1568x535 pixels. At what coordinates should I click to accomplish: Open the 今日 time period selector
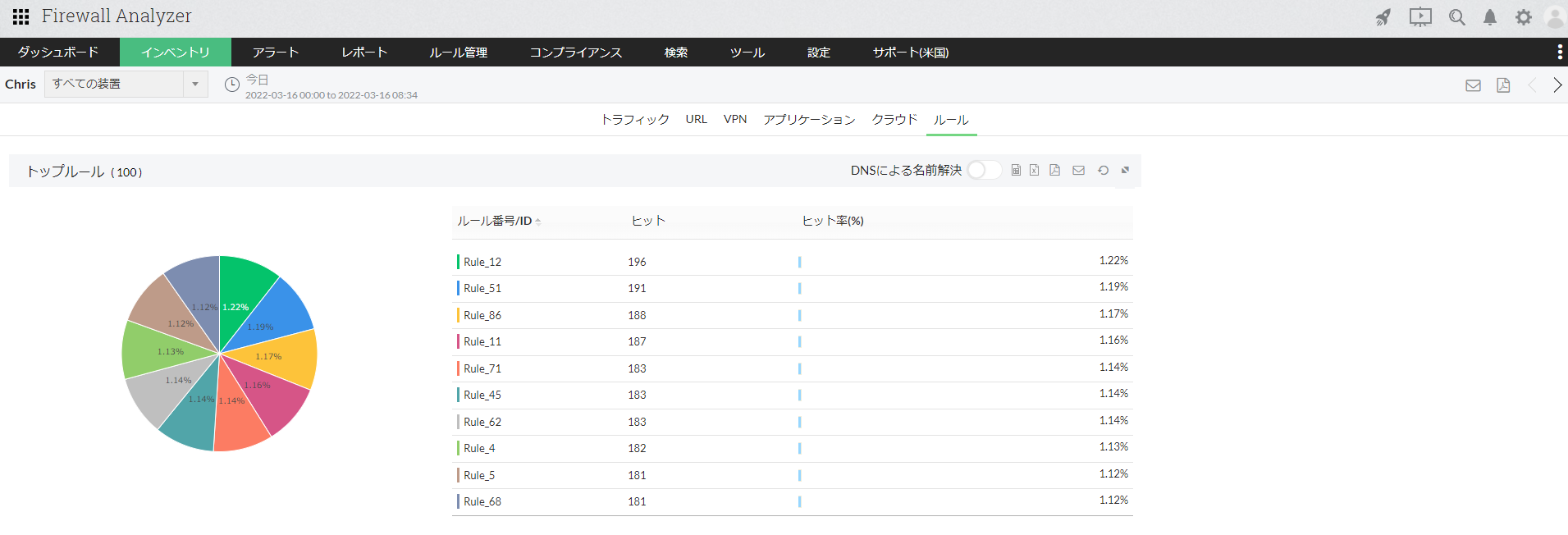[x=258, y=80]
